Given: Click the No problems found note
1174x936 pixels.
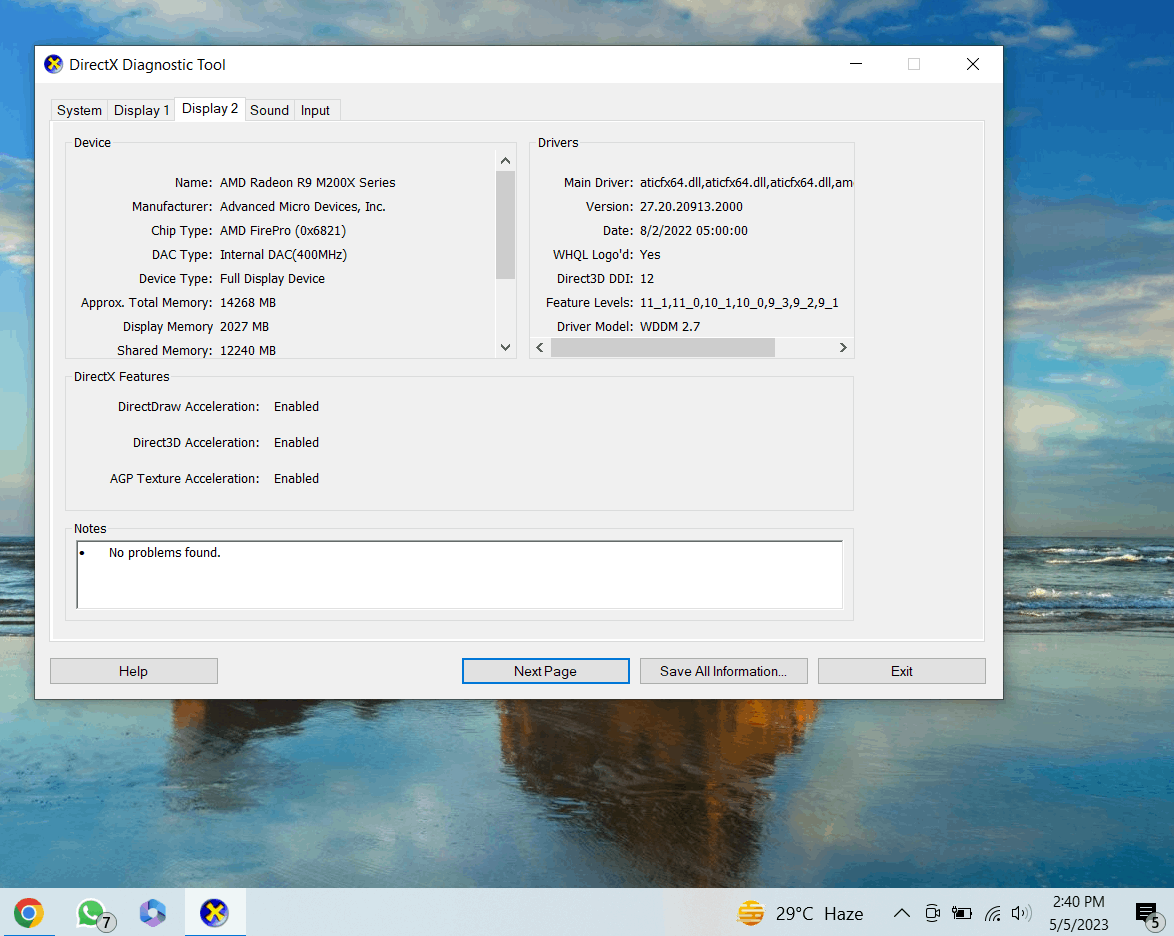Looking at the screenshot, I should [x=165, y=553].
